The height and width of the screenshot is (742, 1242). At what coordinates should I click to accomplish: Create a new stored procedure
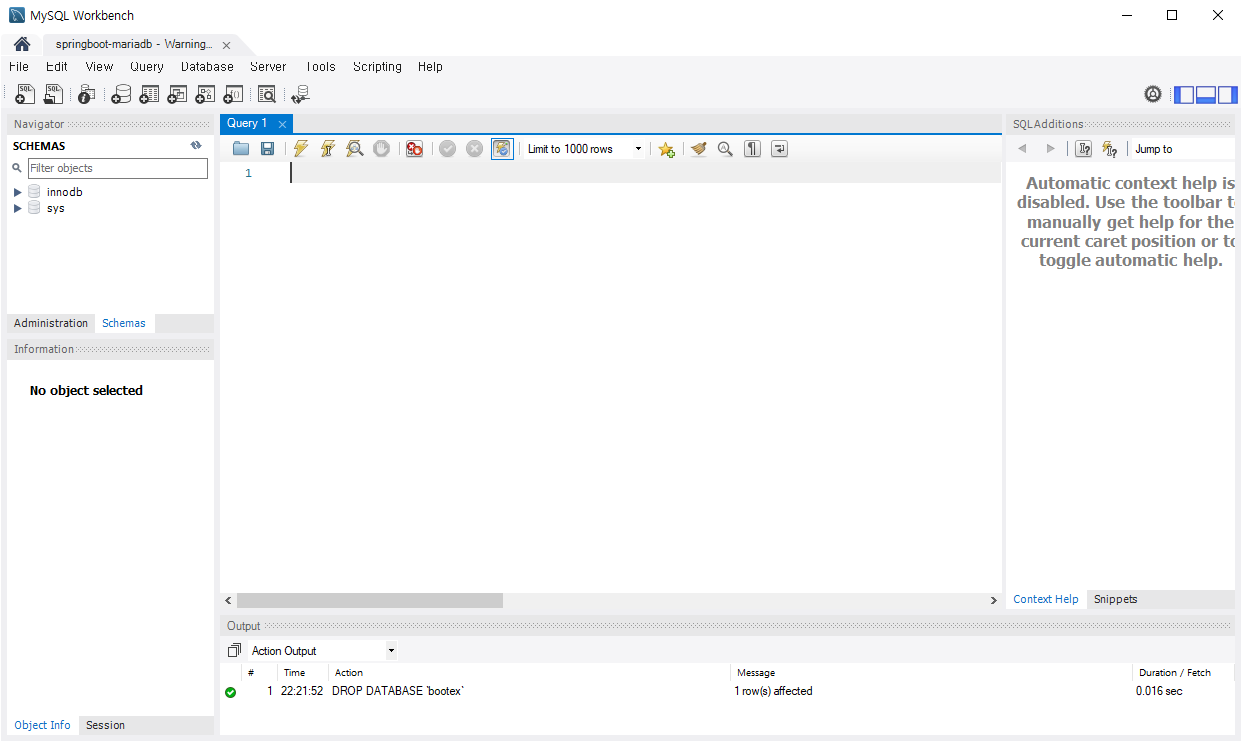(x=205, y=94)
